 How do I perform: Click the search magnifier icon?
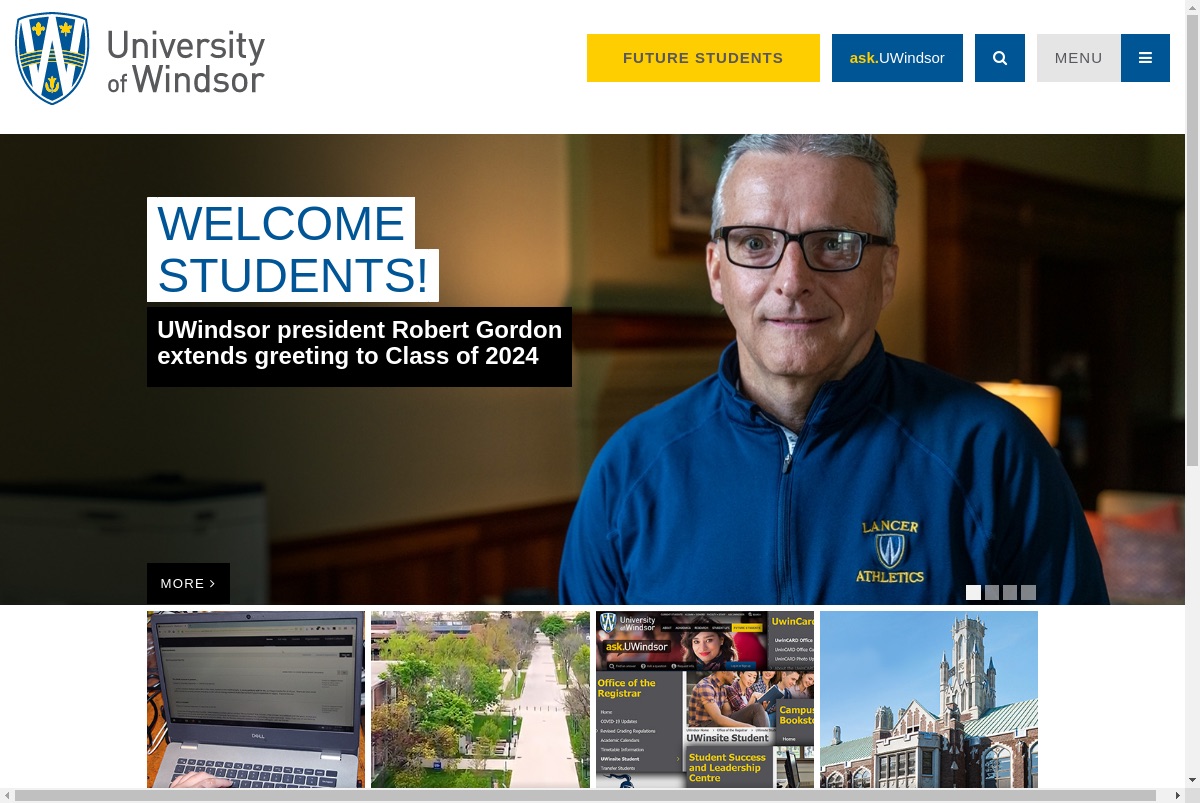[x=1000, y=58]
